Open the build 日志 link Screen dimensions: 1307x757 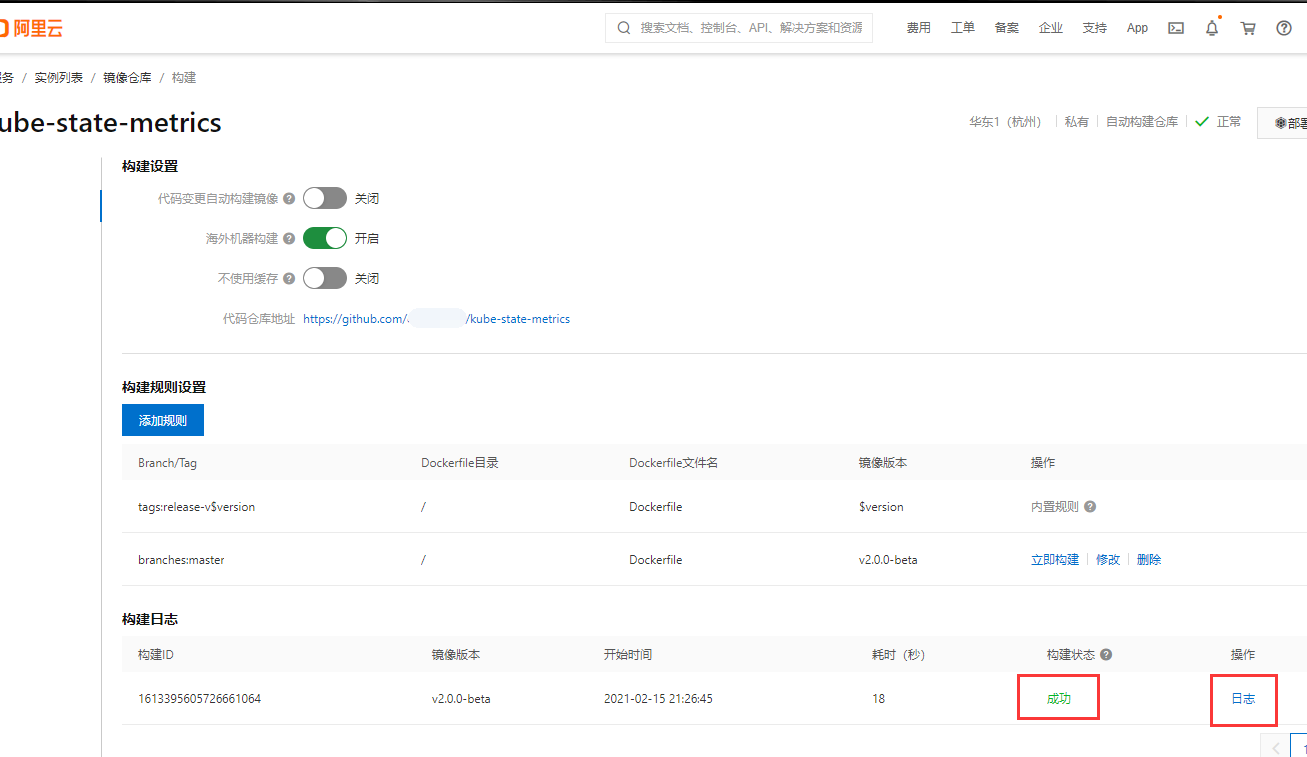(x=1243, y=698)
